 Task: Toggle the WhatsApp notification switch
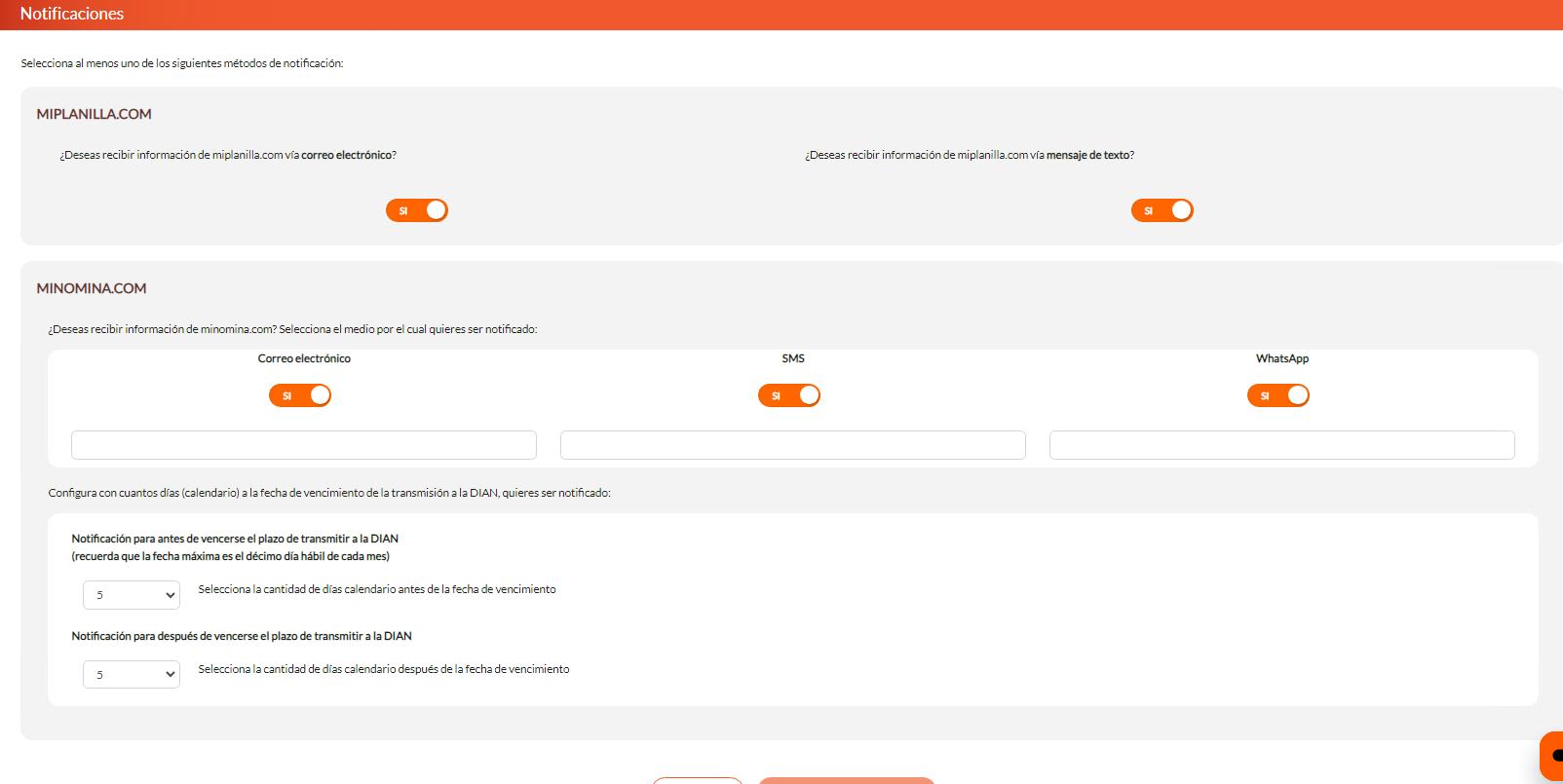coord(1277,395)
